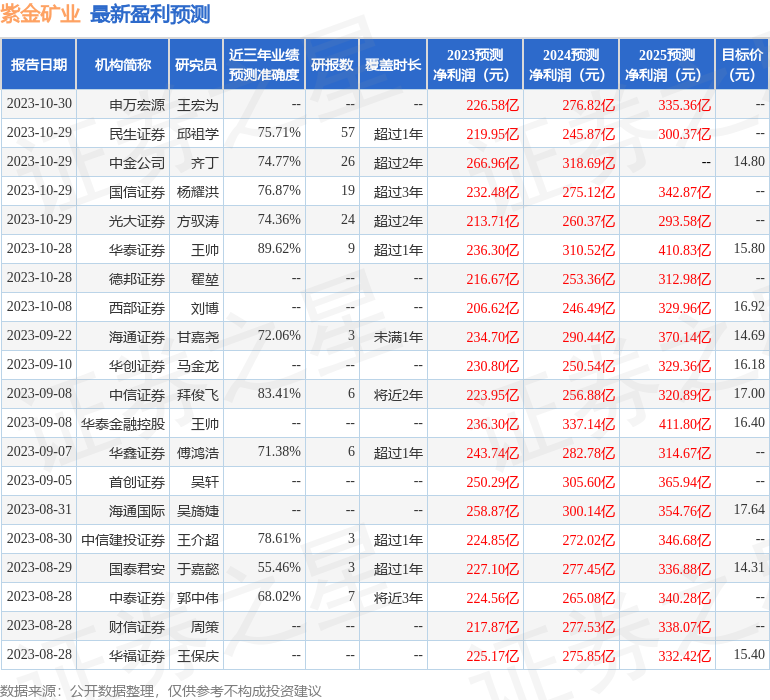The image size is (770, 700).
Task: Click the 55.46% accuracy value
Action: [279, 567]
